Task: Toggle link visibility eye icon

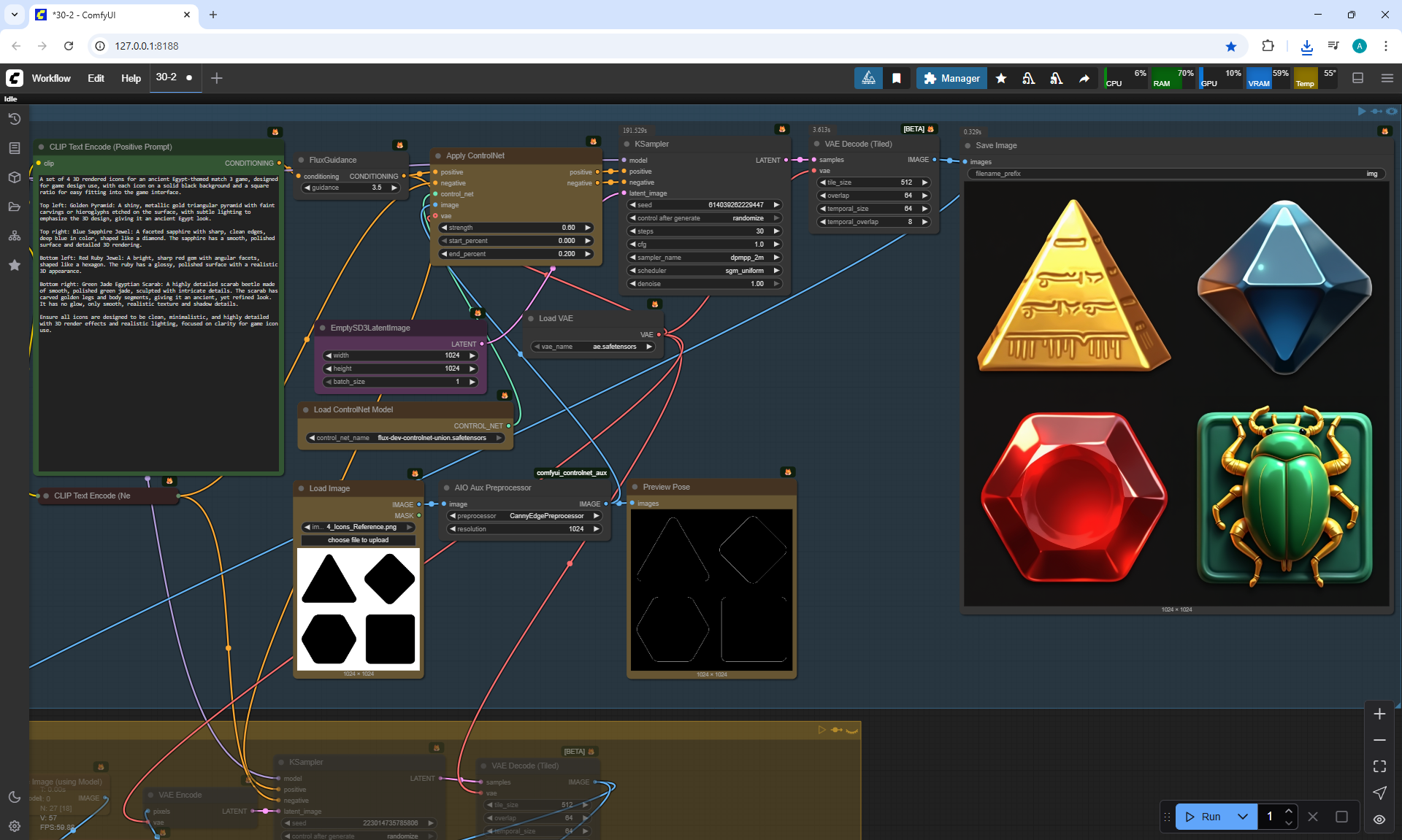Action: point(1379,819)
